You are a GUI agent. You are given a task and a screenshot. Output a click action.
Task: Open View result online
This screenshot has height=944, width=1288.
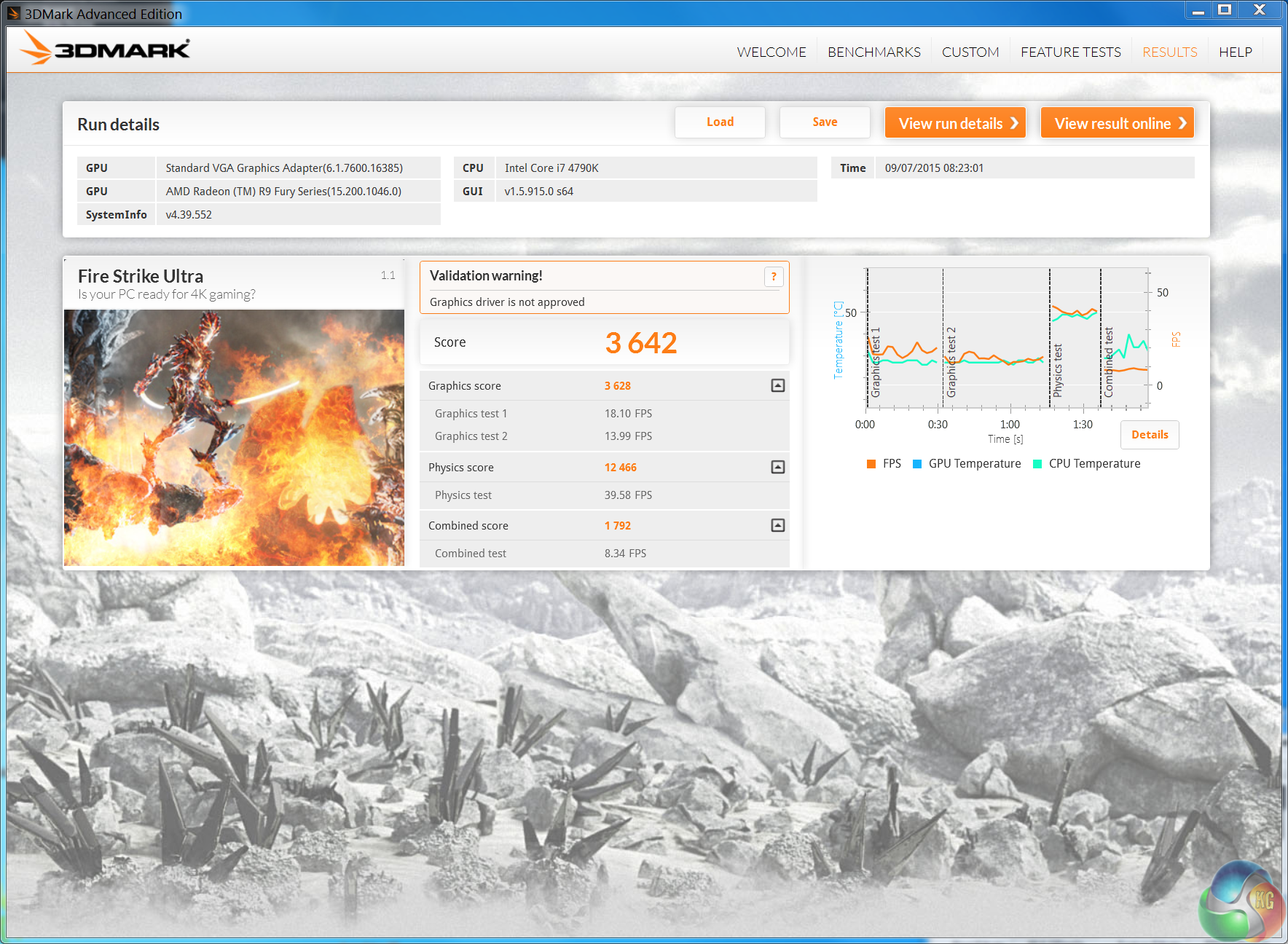tap(1117, 123)
